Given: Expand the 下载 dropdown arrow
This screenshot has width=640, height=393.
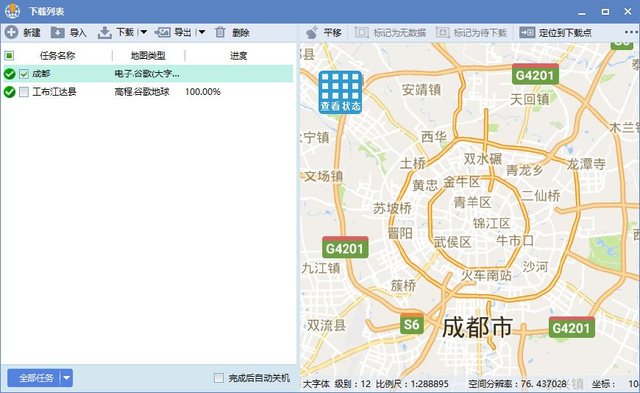Looking at the screenshot, I should [x=144, y=32].
